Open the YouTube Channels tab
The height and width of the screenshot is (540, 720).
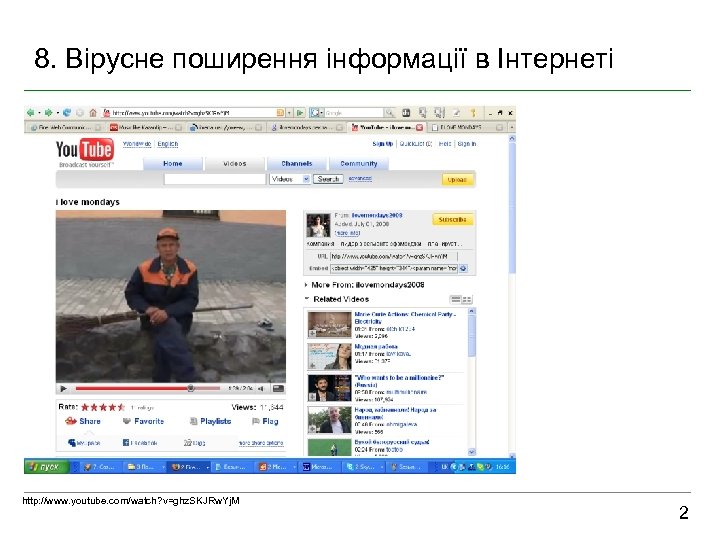coord(297,163)
